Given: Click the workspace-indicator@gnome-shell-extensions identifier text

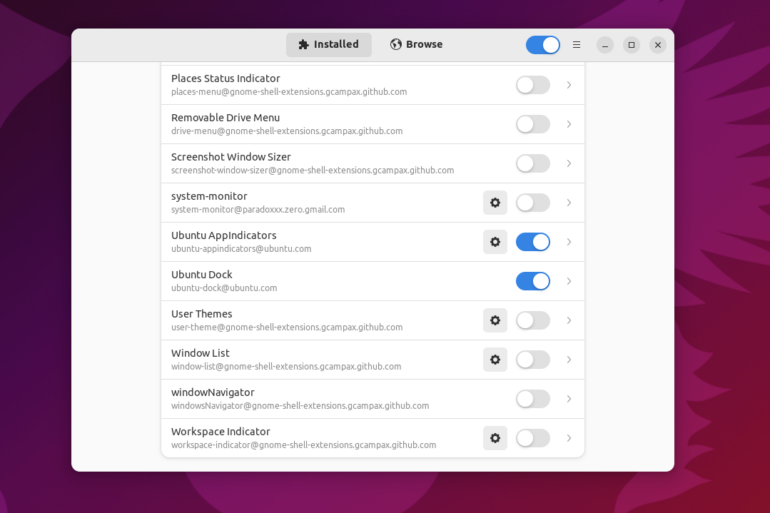Looking at the screenshot, I should (x=303, y=445).
